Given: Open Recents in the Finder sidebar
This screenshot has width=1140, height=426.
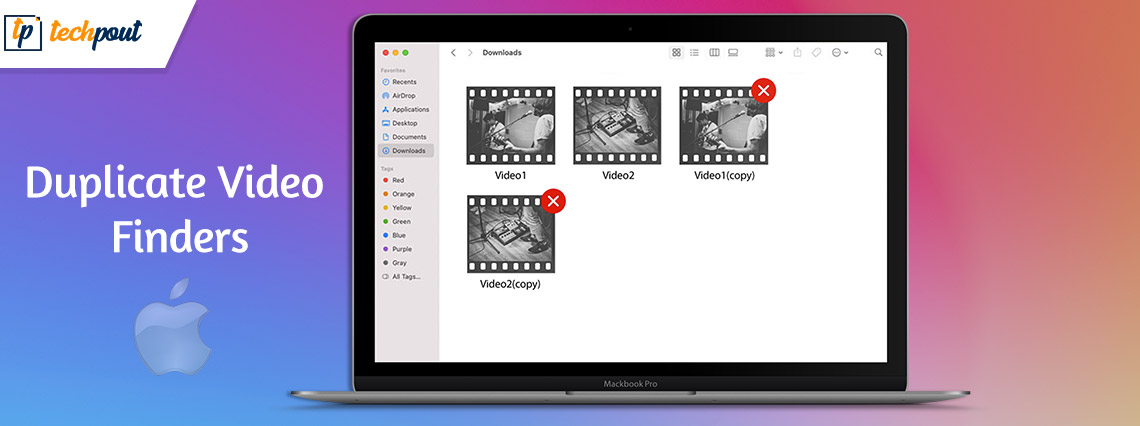Looking at the screenshot, I should point(404,82).
